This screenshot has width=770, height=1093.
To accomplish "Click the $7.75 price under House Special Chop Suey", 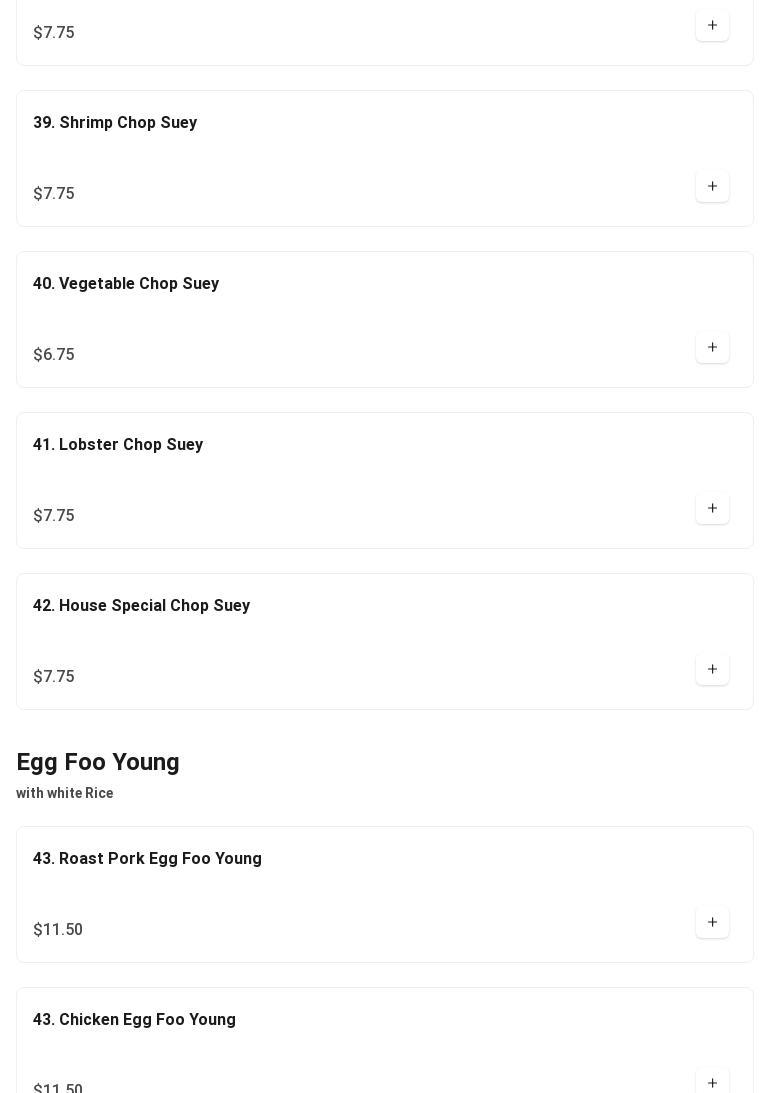I will click(54, 677).
